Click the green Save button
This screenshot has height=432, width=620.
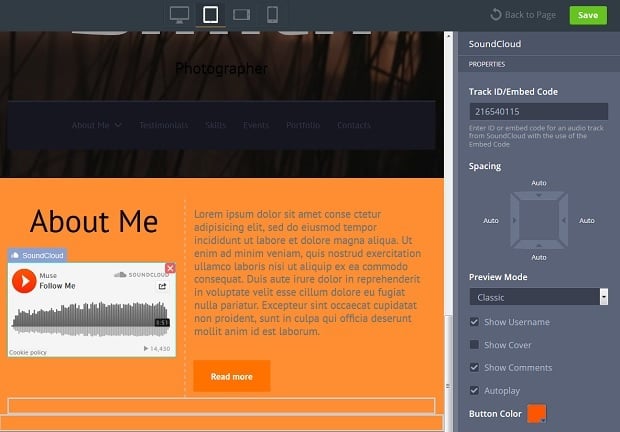(x=588, y=15)
